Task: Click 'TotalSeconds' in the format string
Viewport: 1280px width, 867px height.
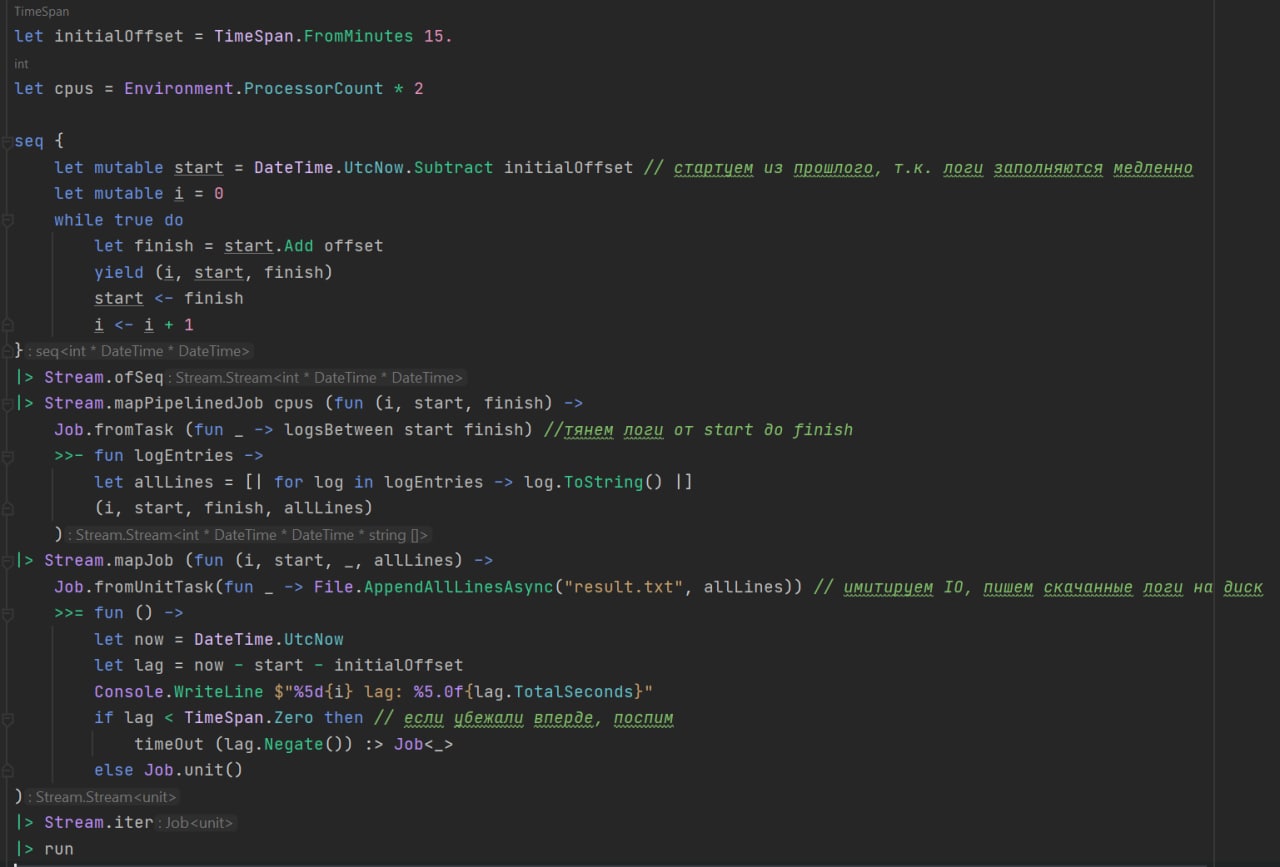Action: point(574,691)
